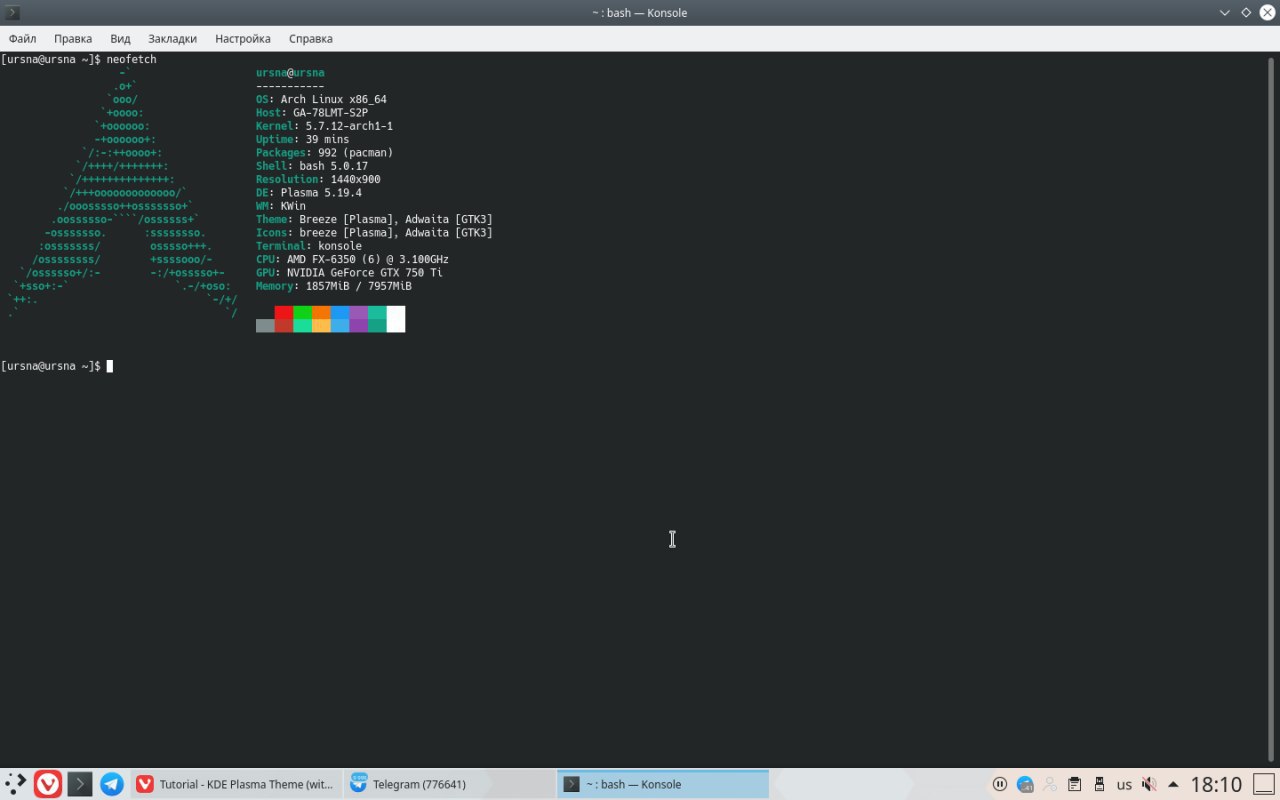
Task: Click the Shell: bash 5.0.17 line
Action: 312,166
